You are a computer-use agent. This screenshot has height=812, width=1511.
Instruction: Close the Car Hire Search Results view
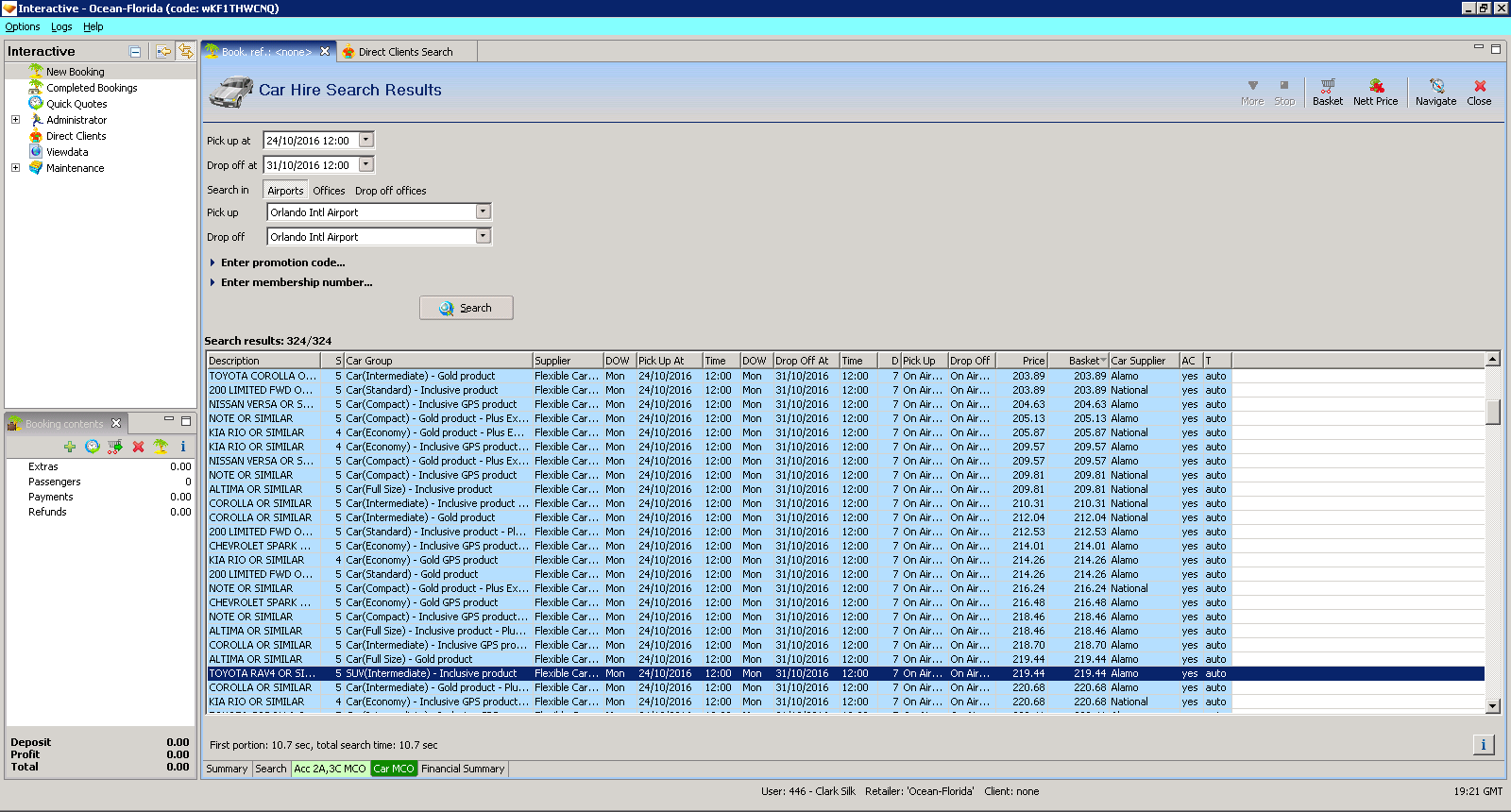coord(1479,92)
